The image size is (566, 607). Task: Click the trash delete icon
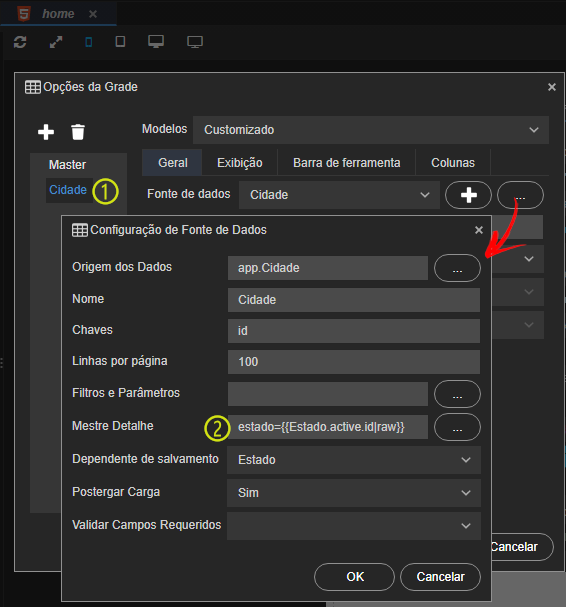78,132
